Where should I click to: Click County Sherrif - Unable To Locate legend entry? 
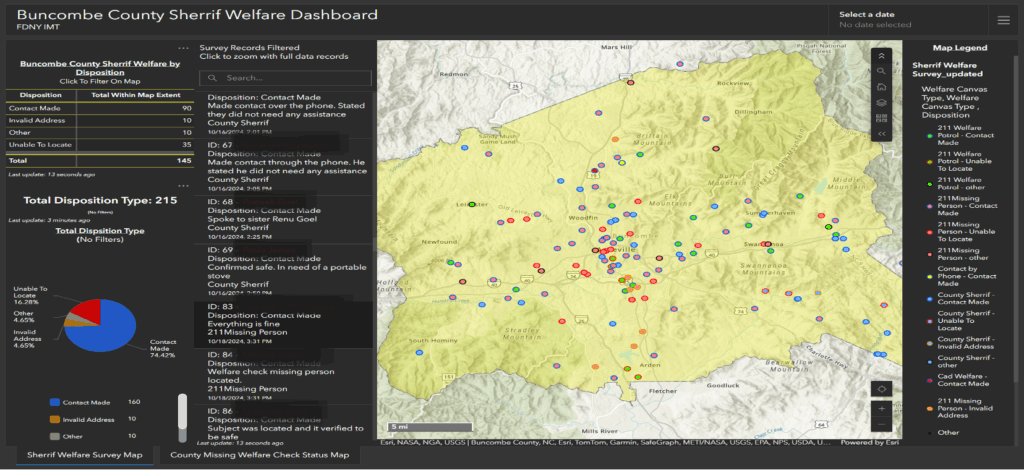[x=959, y=321]
